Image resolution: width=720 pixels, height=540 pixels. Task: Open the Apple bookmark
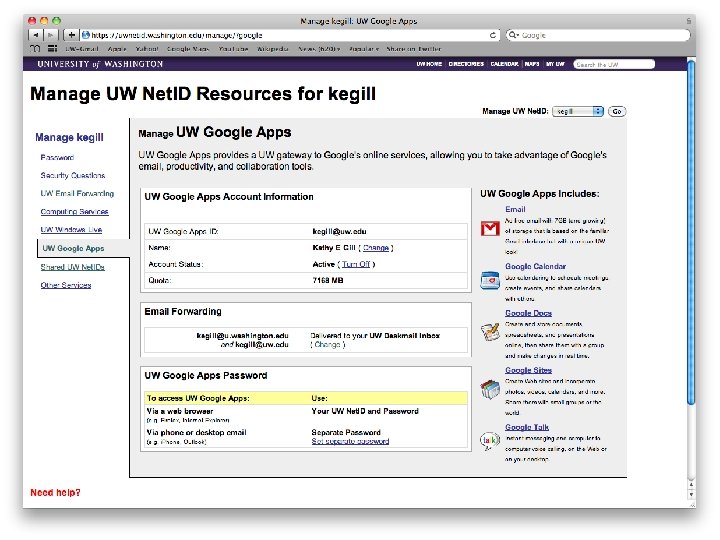point(117,49)
